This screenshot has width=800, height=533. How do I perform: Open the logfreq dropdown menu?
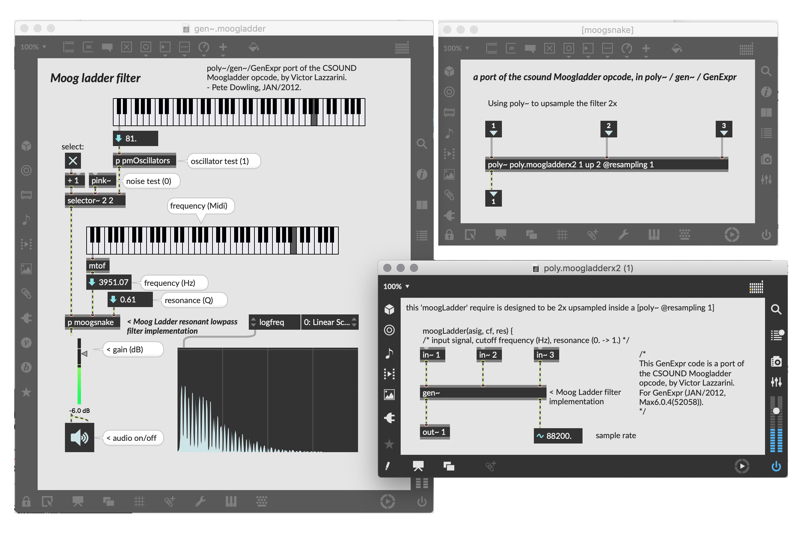coord(274,322)
